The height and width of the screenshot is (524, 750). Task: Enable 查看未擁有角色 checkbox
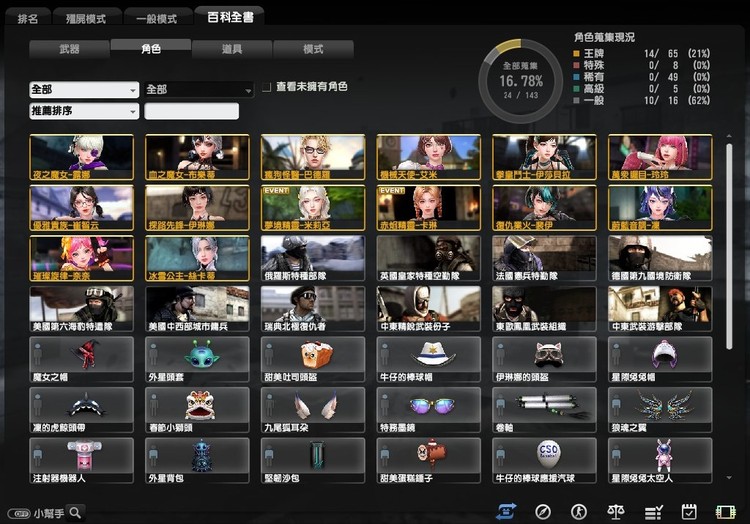266,88
